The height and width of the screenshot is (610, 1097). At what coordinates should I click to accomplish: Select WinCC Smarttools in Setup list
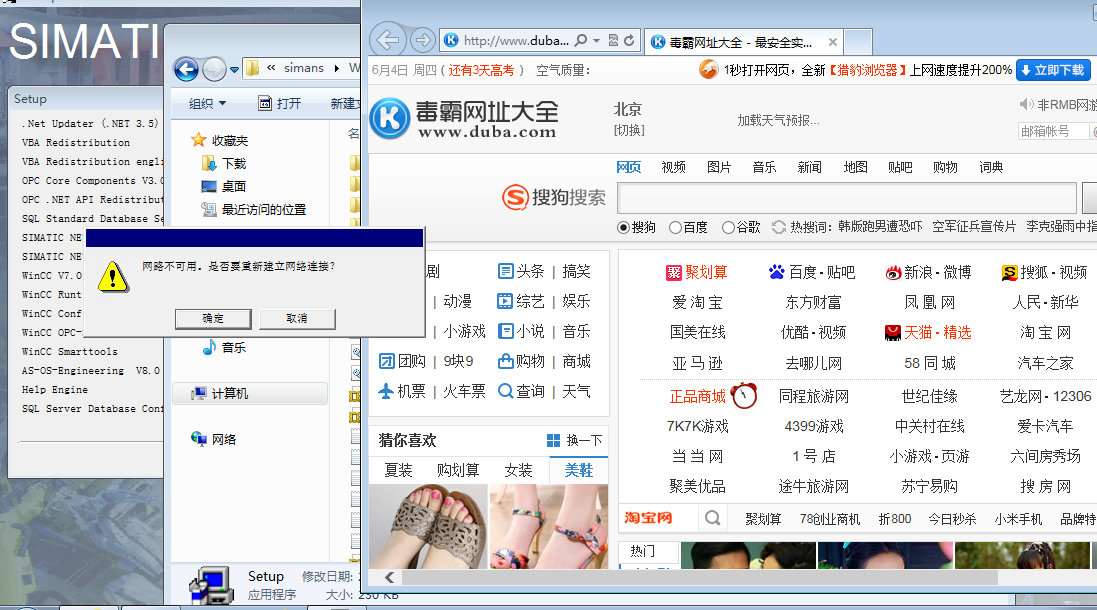click(x=69, y=352)
